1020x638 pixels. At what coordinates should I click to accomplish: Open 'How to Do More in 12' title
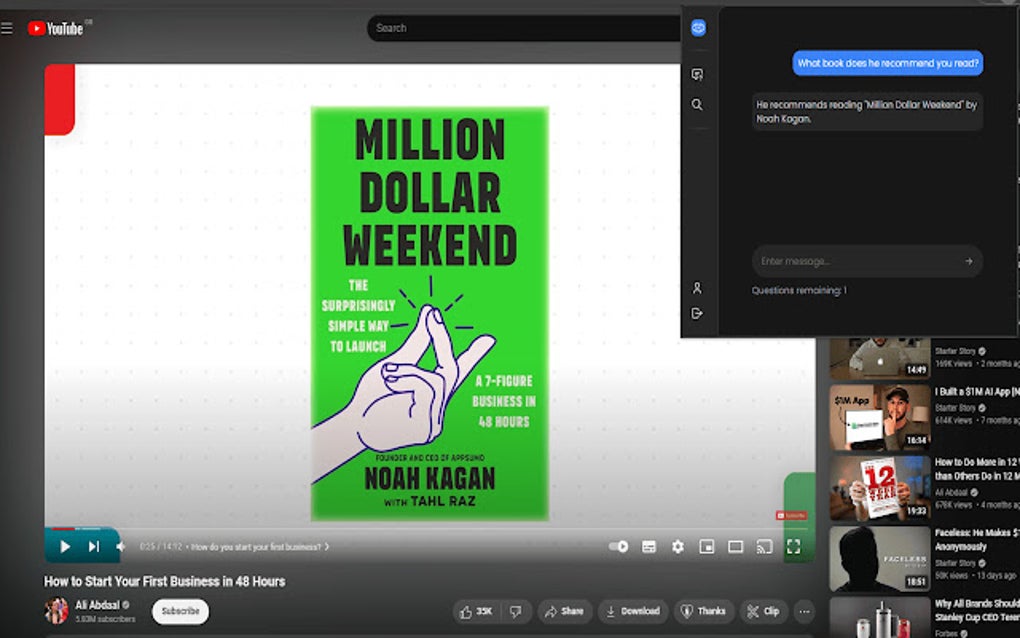click(977, 469)
